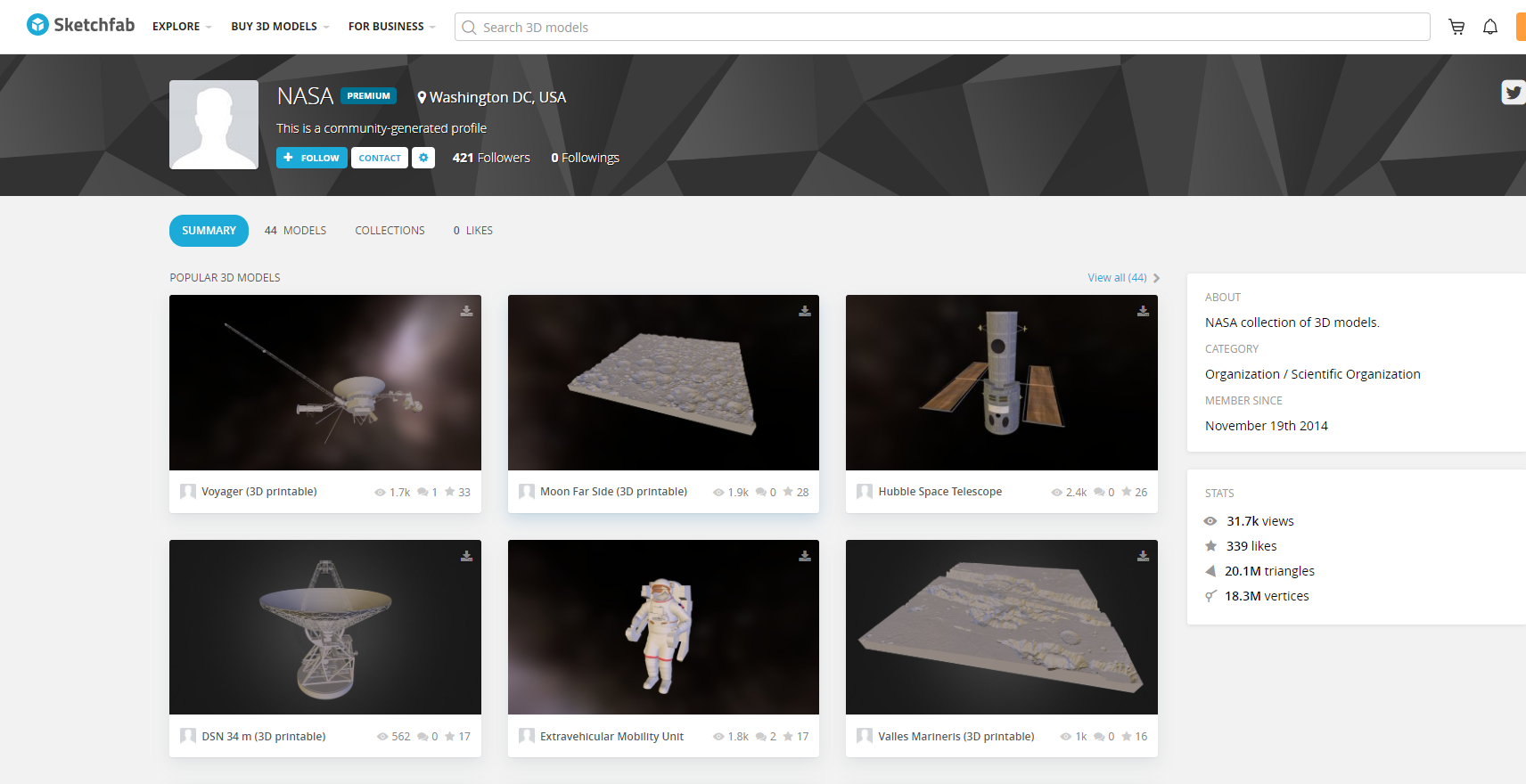
Task: View the 0 Followings list
Action: coord(585,158)
